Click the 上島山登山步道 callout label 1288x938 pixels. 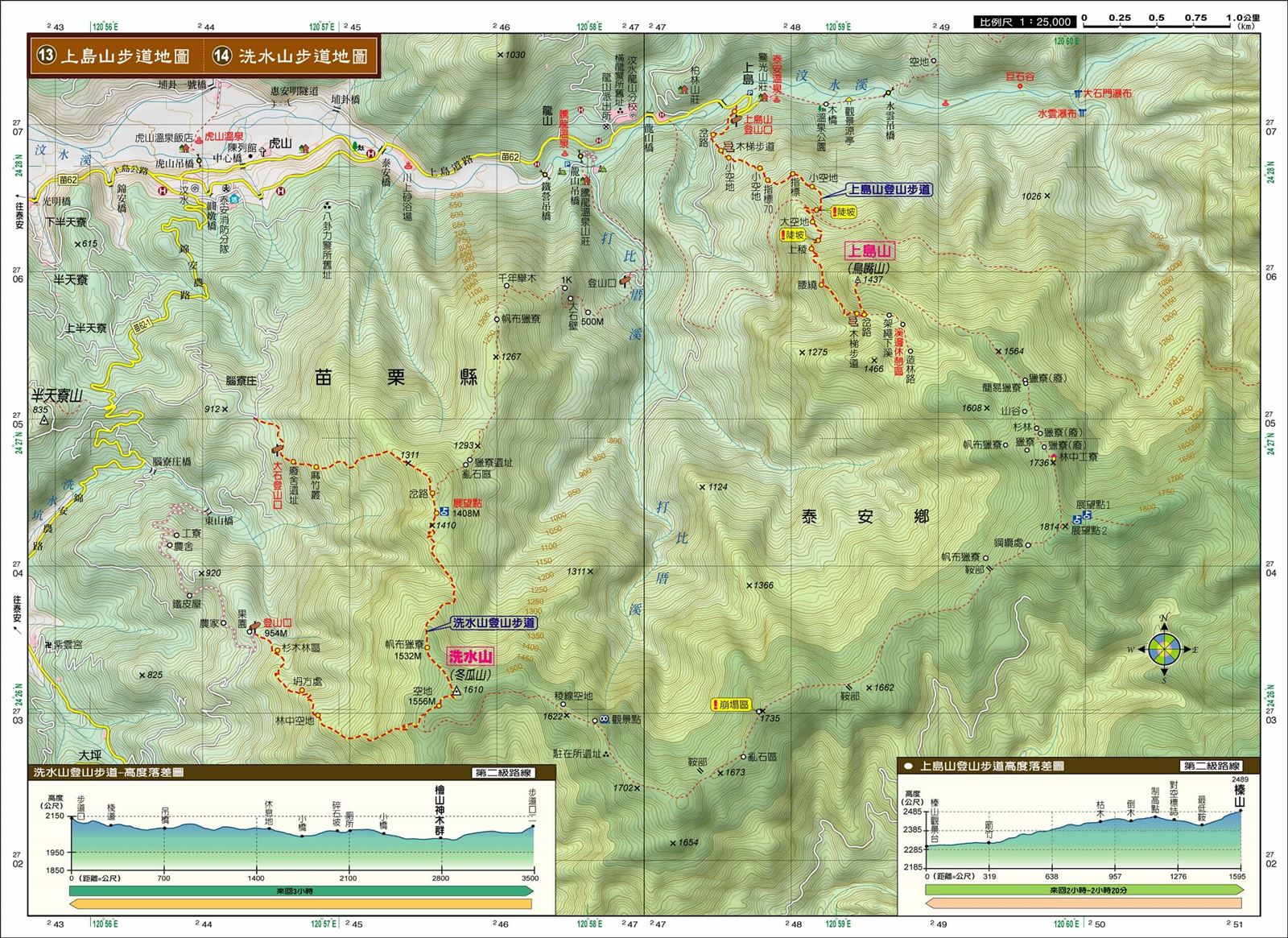pos(888,190)
